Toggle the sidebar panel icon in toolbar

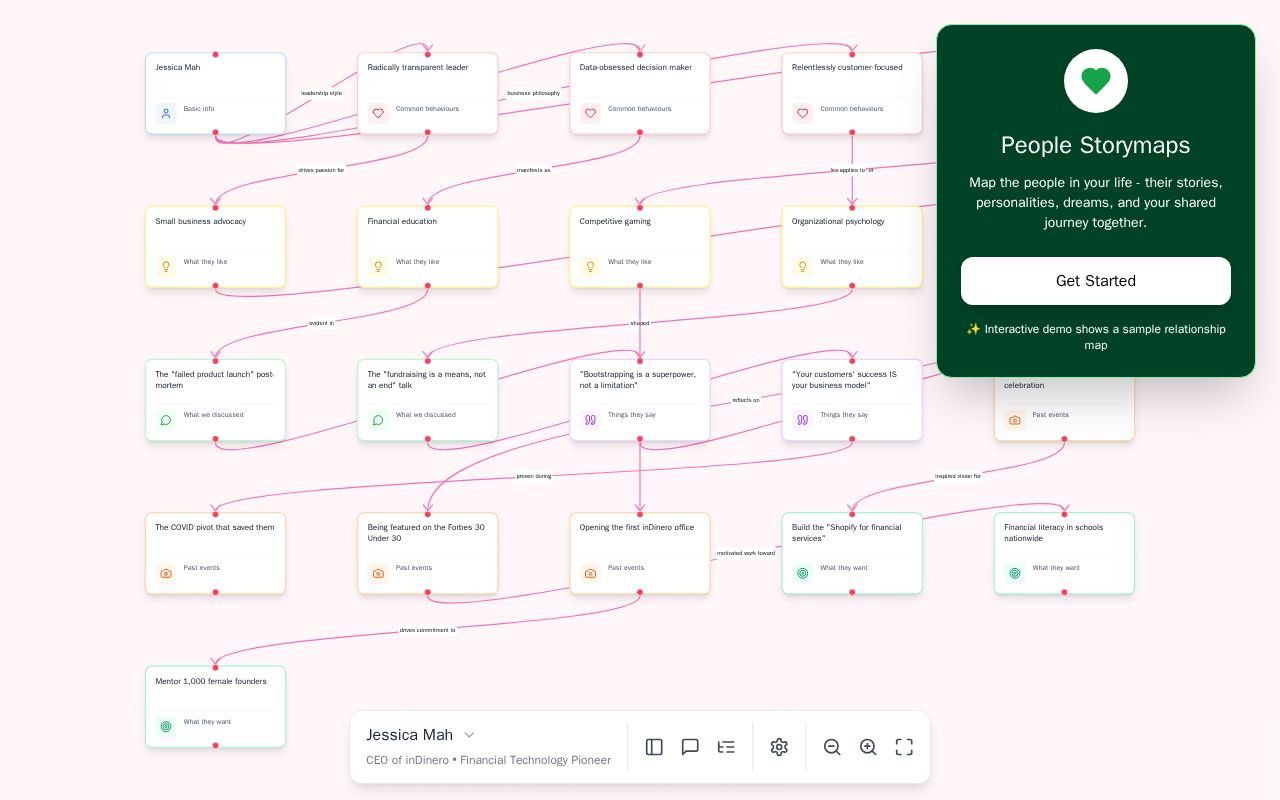coord(654,747)
